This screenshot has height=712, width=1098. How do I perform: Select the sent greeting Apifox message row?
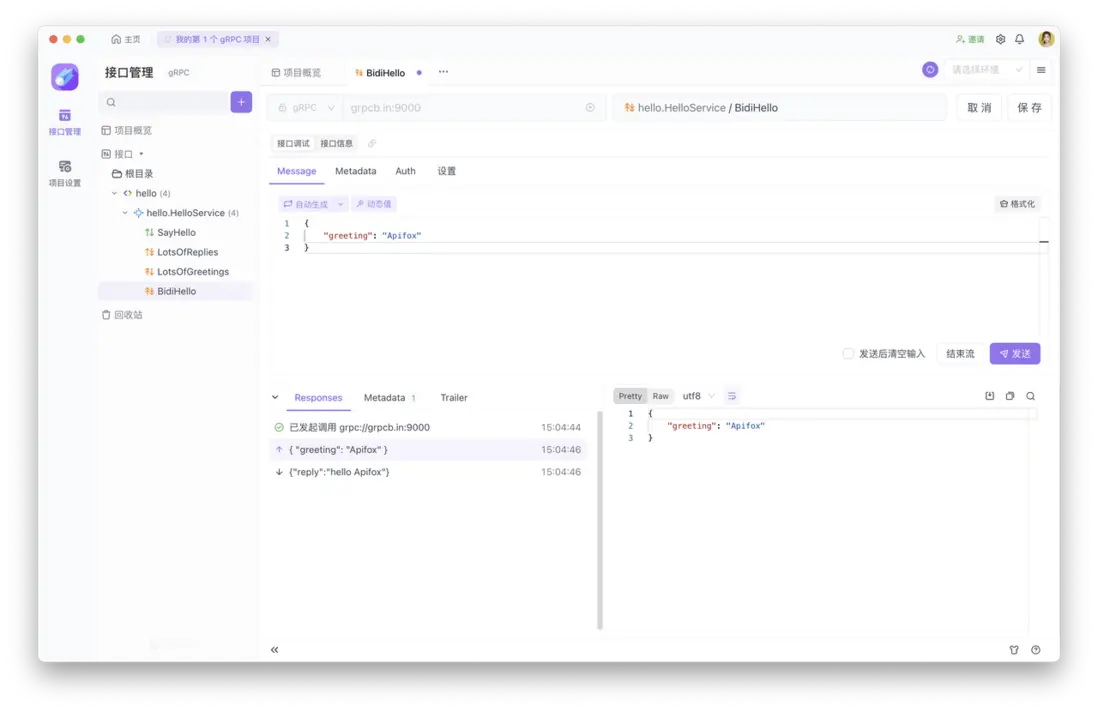(x=427, y=449)
